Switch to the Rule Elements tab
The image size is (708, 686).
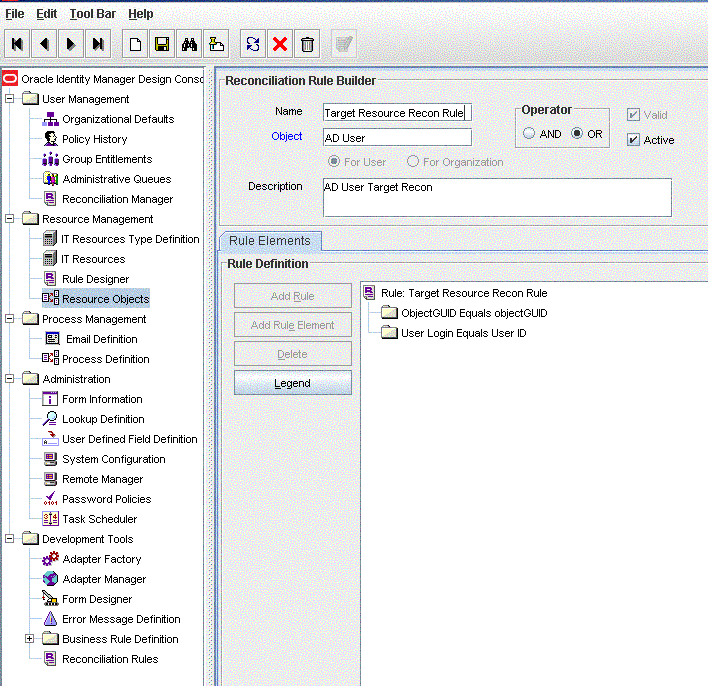(x=270, y=241)
